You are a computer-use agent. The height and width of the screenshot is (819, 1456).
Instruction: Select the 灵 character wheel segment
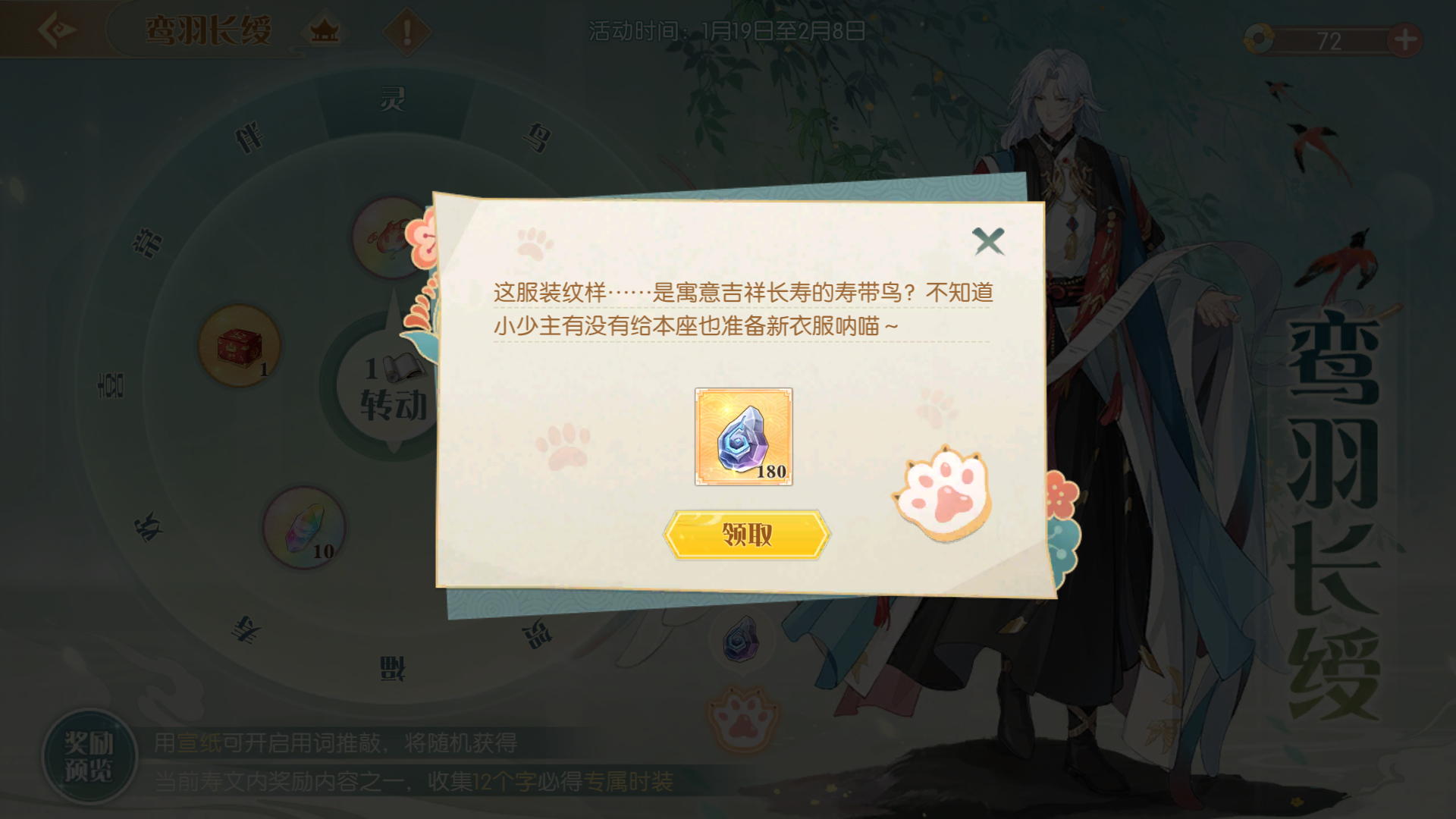[x=392, y=99]
